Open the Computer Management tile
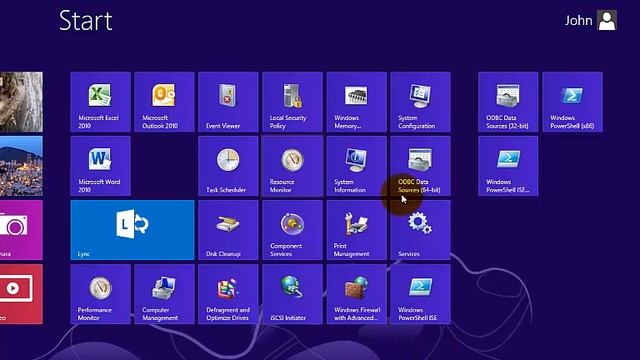Viewport: 640px width, 360px height. pyautogui.click(x=164, y=294)
